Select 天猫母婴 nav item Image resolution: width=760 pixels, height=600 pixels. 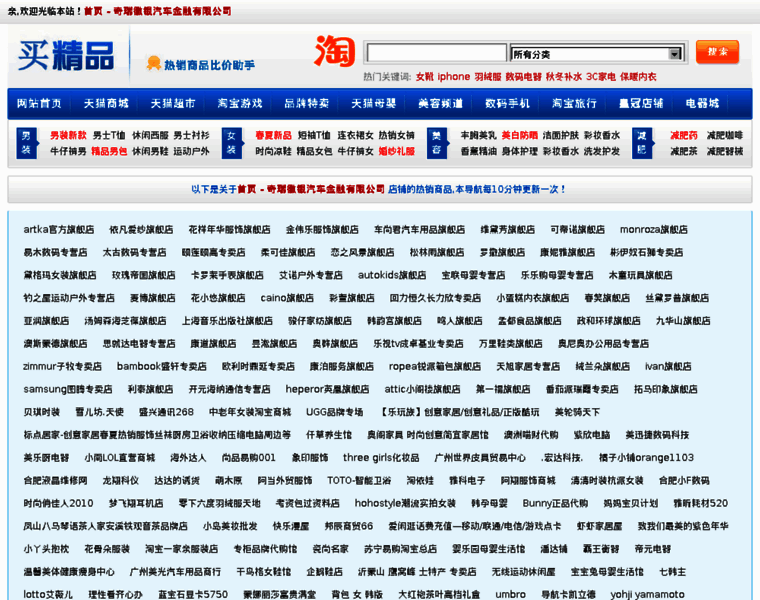coord(374,103)
